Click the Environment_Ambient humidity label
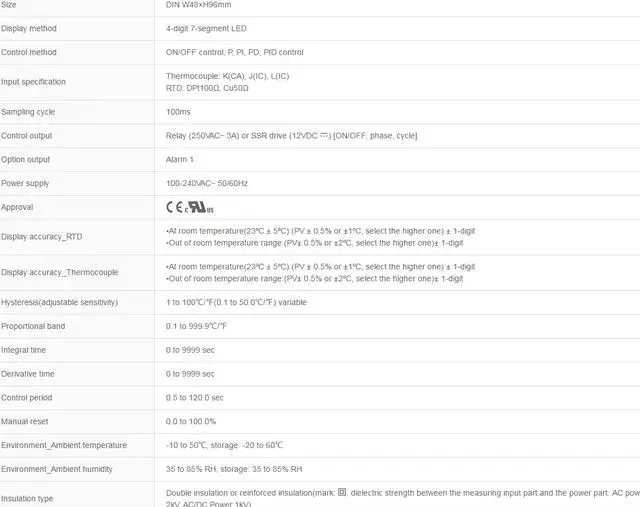 (57, 469)
